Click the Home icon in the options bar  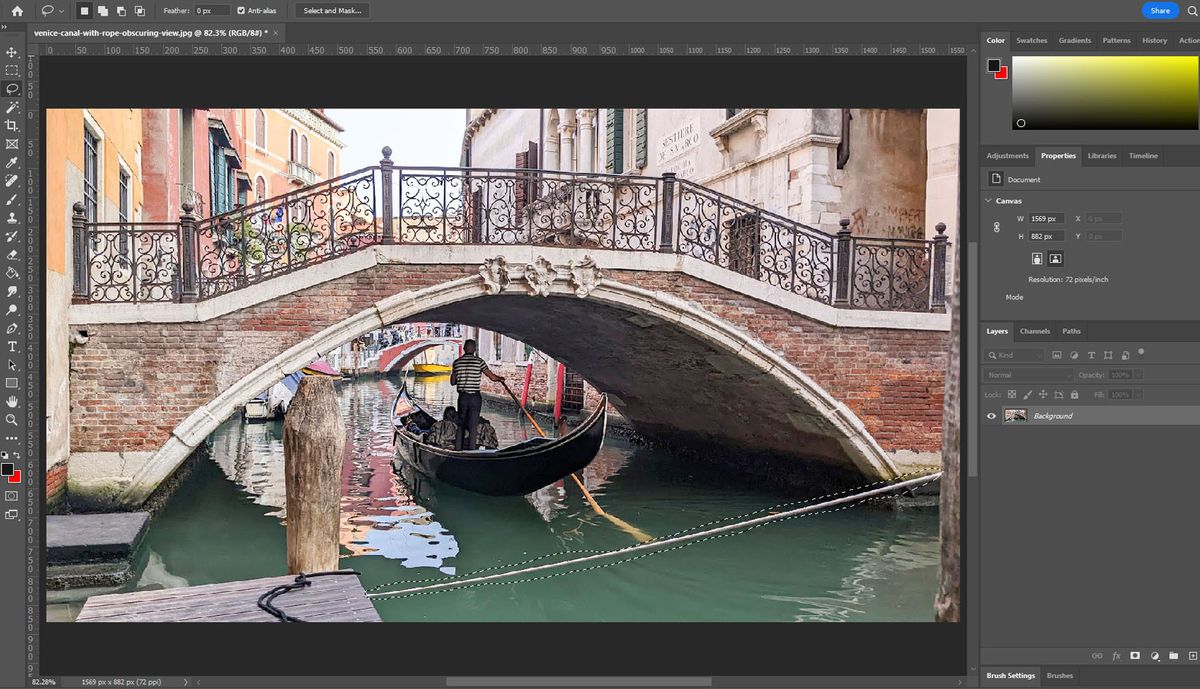click(x=18, y=10)
